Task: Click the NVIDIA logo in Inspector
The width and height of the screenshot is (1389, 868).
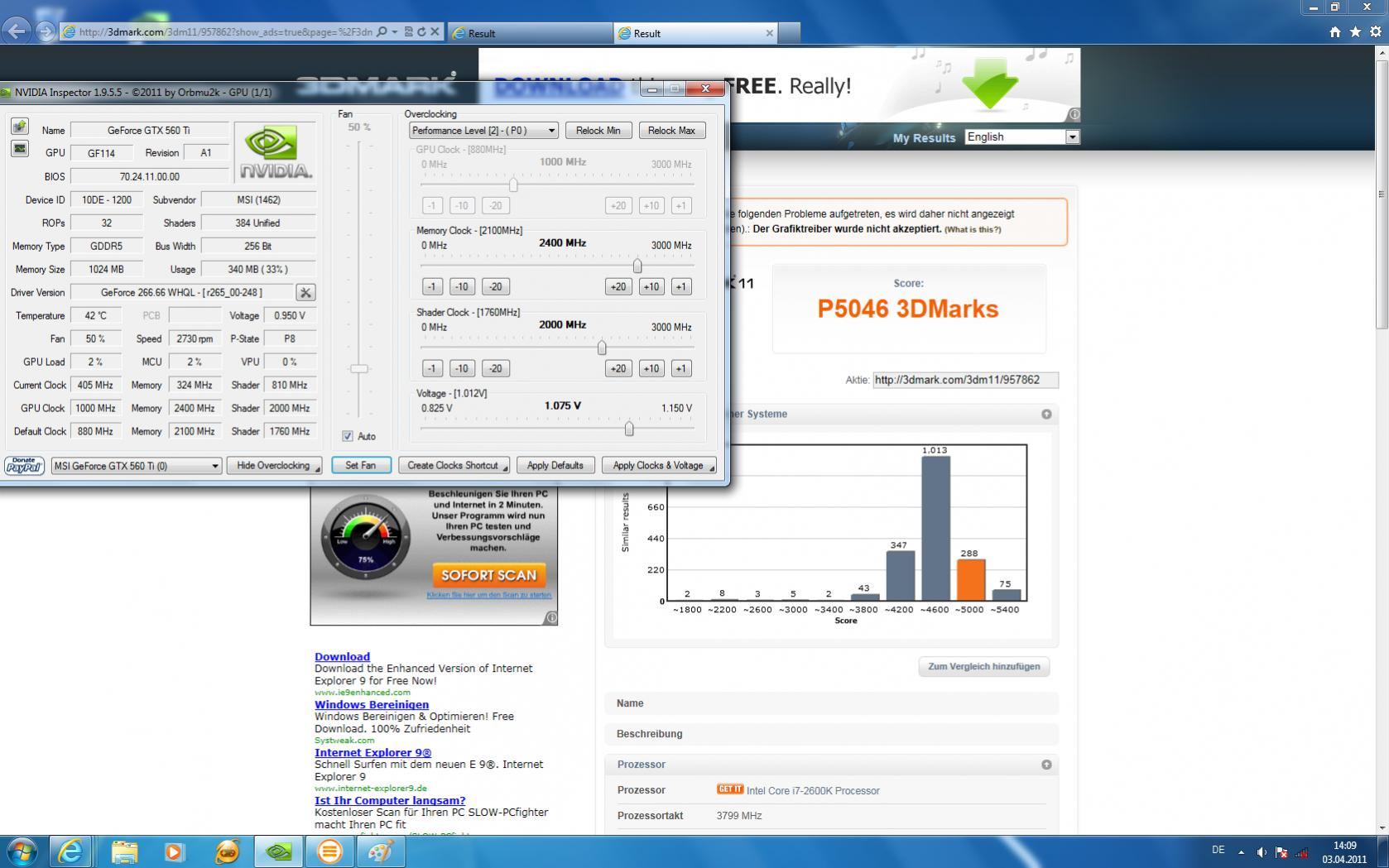Action: [x=274, y=152]
